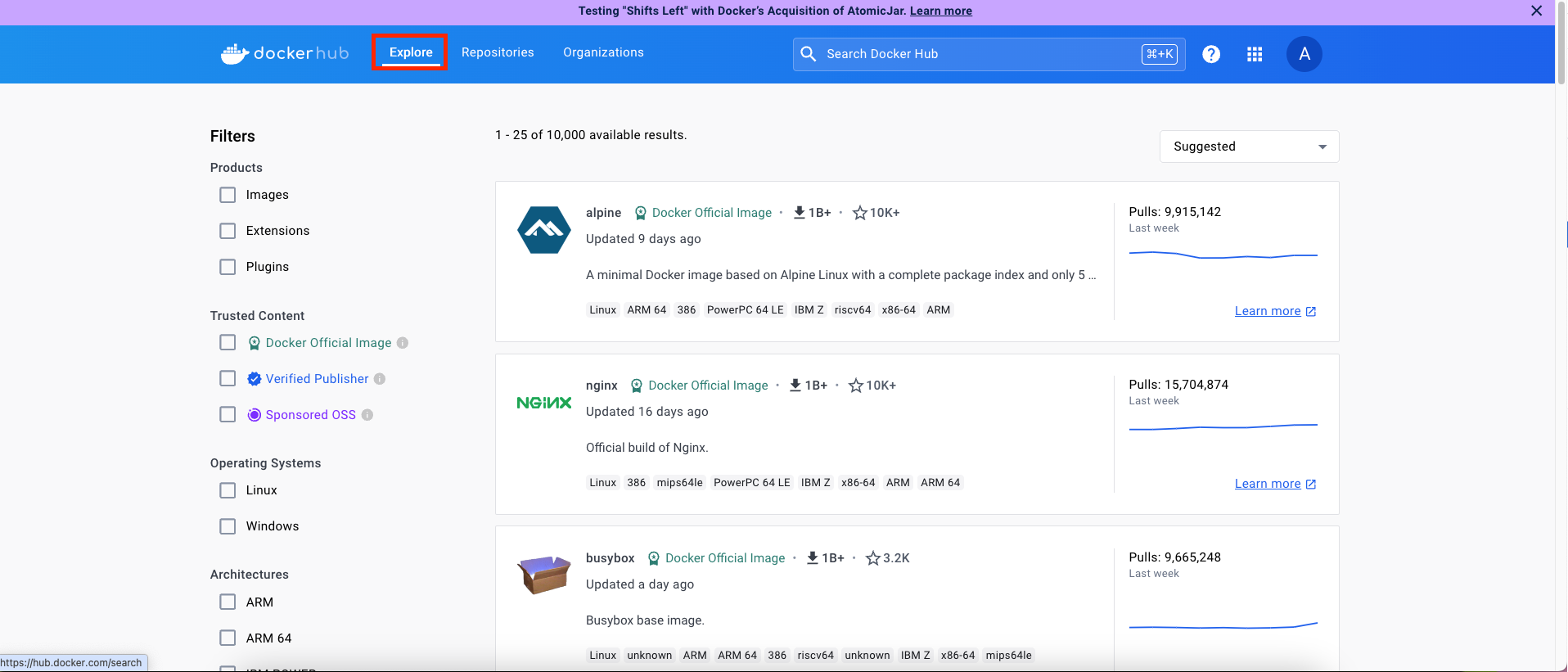Click the NGINX logo thumbnail

pos(544,403)
